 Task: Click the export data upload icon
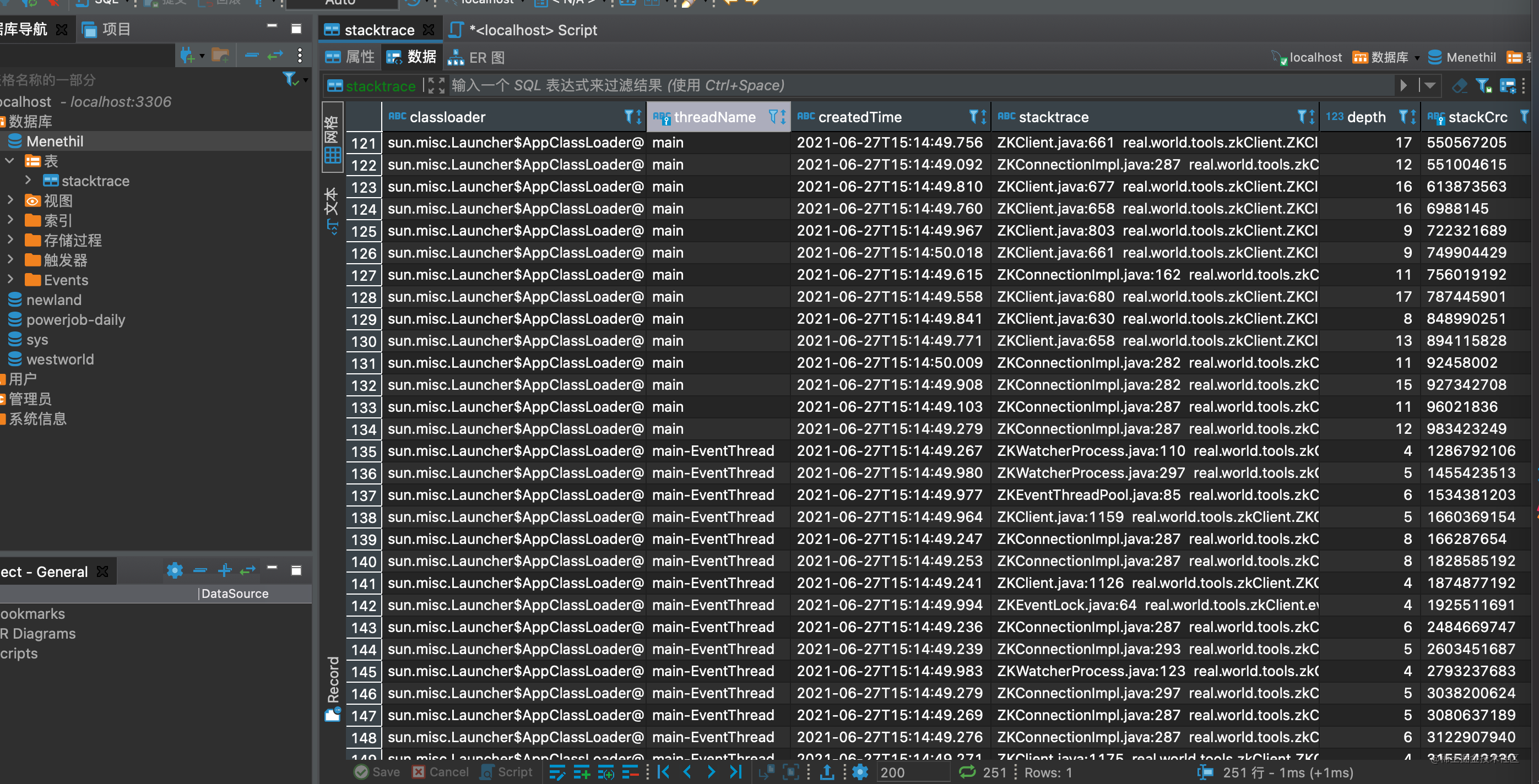click(827, 772)
